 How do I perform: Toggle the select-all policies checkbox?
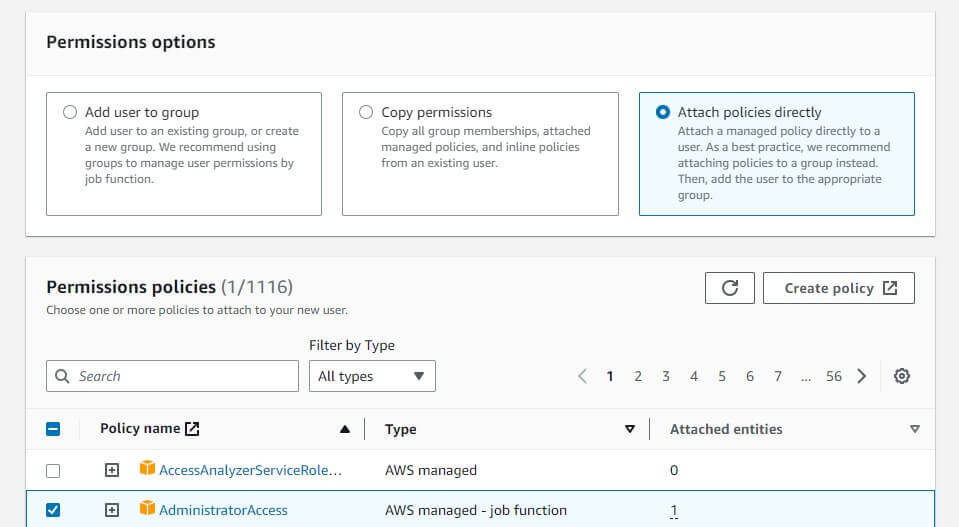click(x=53, y=429)
